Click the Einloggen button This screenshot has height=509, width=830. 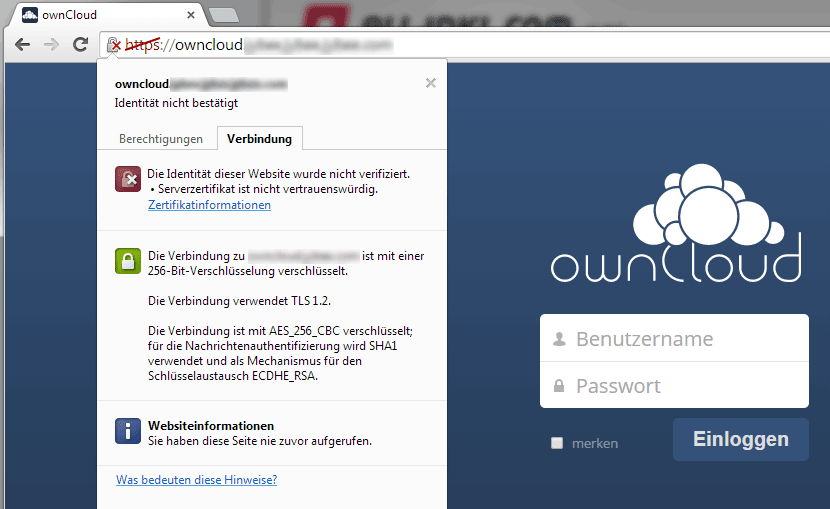click(741, 439)
